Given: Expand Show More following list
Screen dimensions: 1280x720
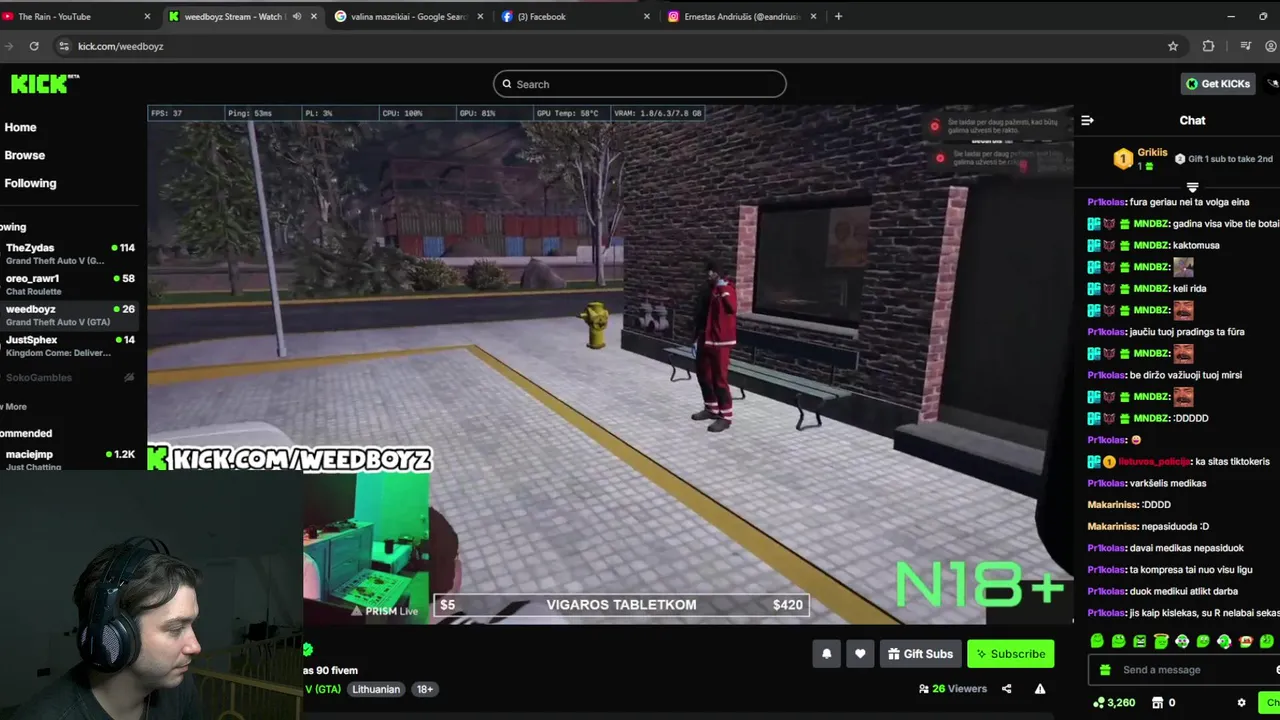Looking at the screenshot, I should (14, 407).
